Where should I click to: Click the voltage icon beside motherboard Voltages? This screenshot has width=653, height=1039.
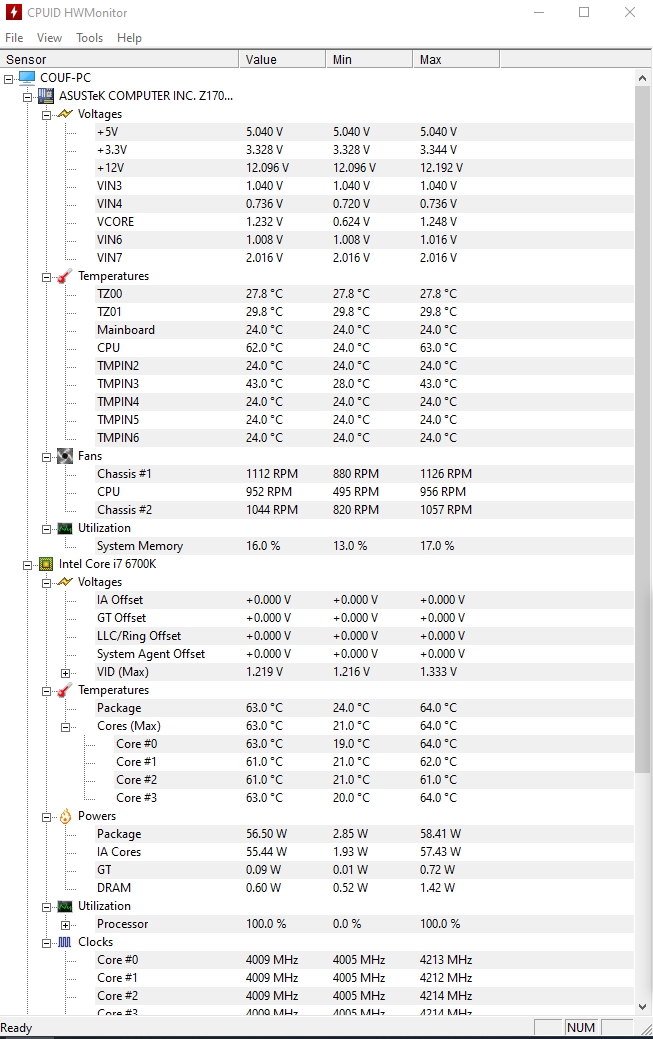[x=64, y=114]
